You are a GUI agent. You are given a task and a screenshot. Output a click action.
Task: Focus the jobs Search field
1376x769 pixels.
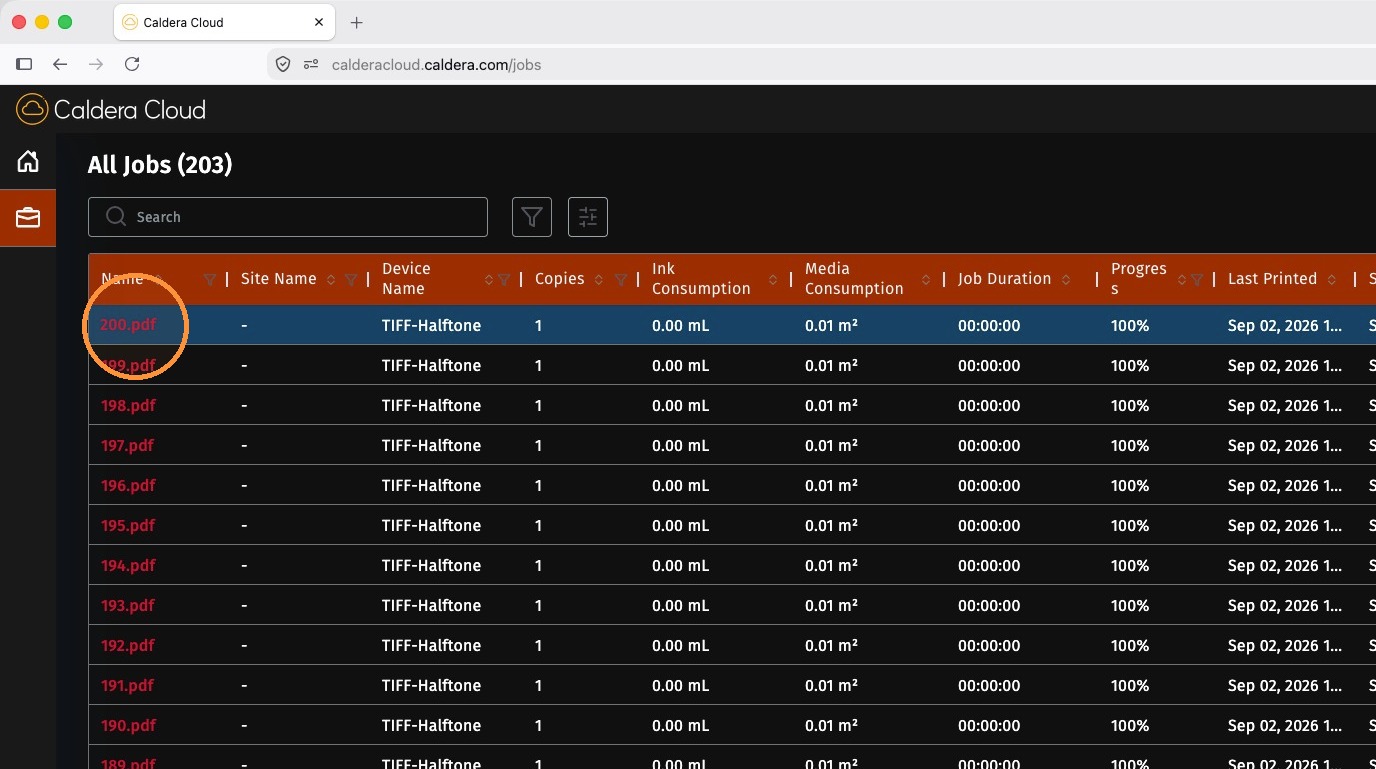(288, 217)
